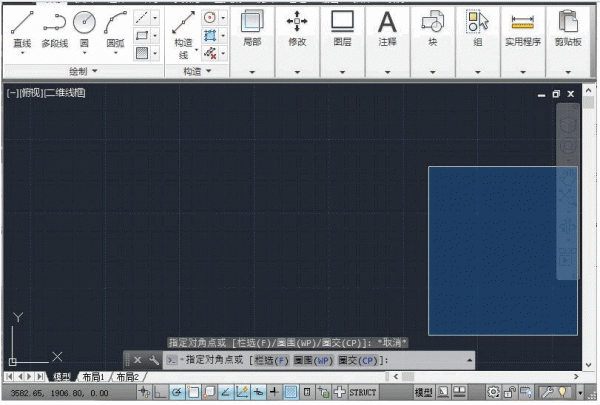Choose the 圈交(CP) command option
Screen dimensions: 600x405
(x=358, y=360)
